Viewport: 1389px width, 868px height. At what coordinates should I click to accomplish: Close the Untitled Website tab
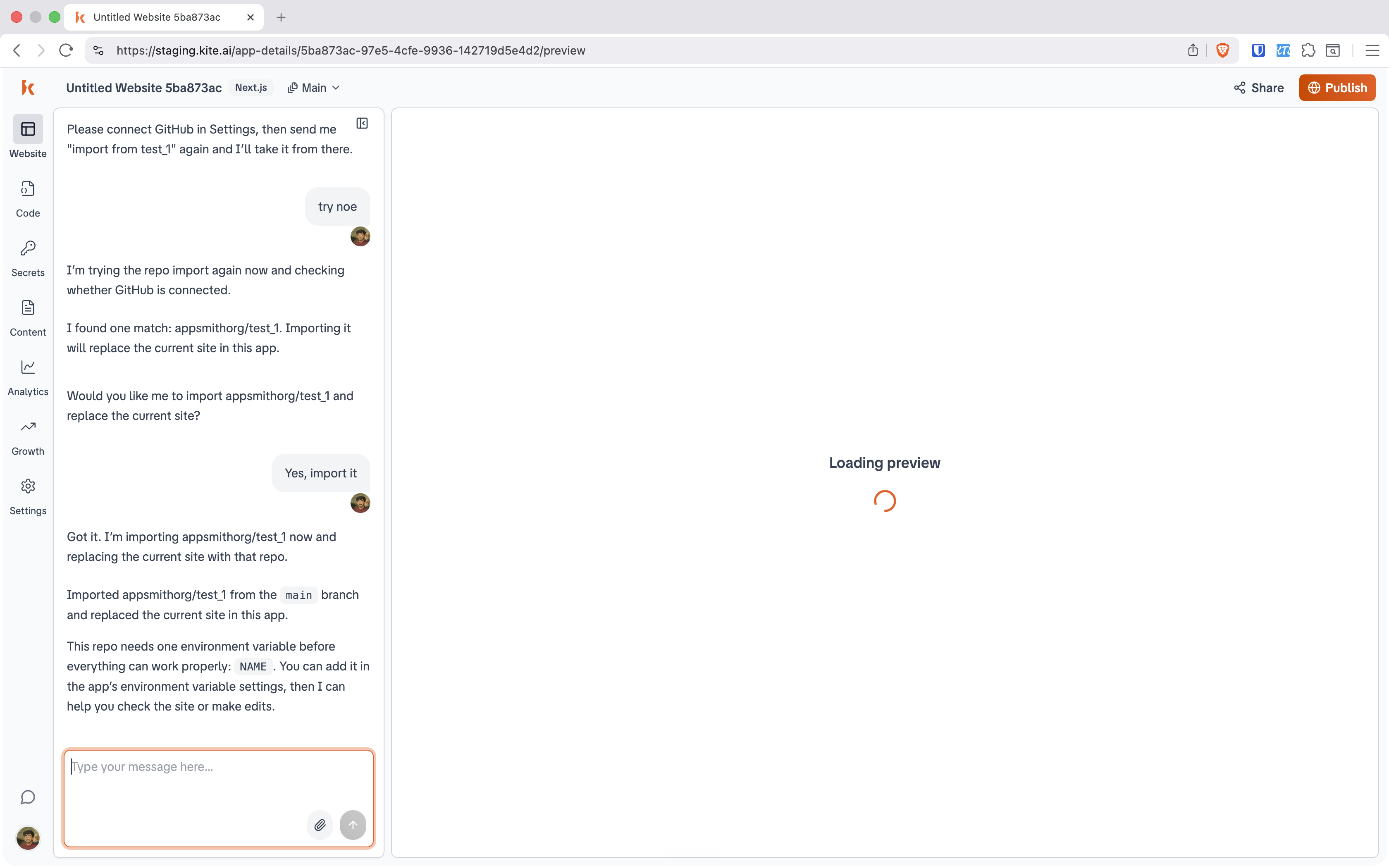[250, 17]
